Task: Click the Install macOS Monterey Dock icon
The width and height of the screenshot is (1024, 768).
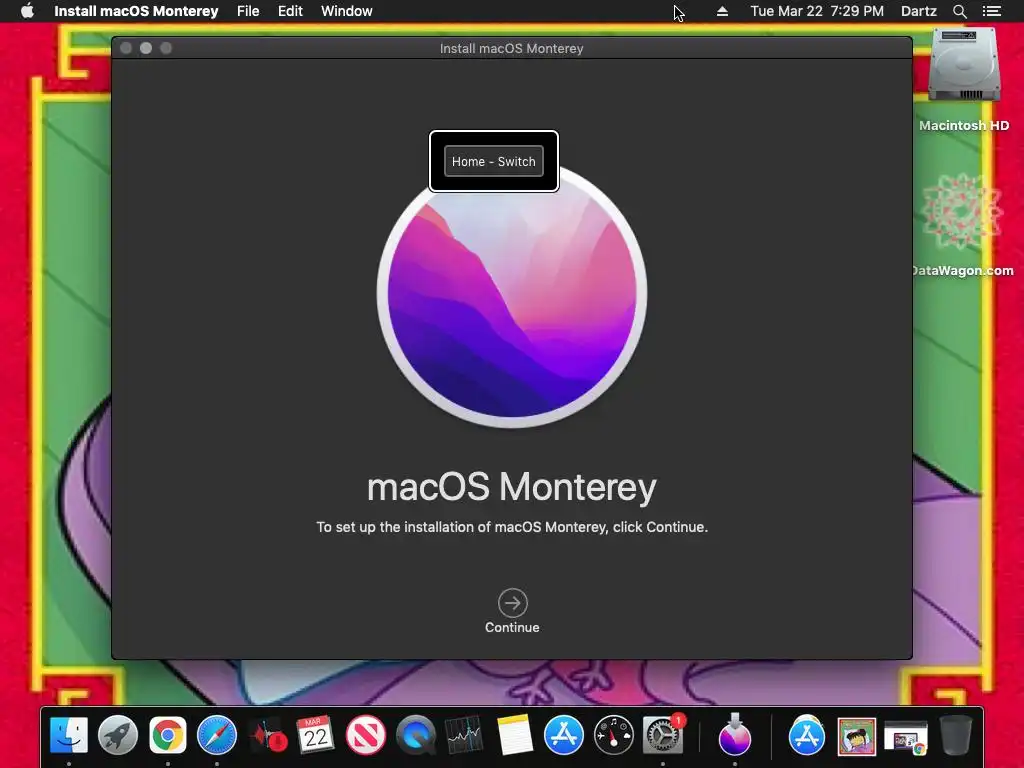Action: (x=735, y=735)
